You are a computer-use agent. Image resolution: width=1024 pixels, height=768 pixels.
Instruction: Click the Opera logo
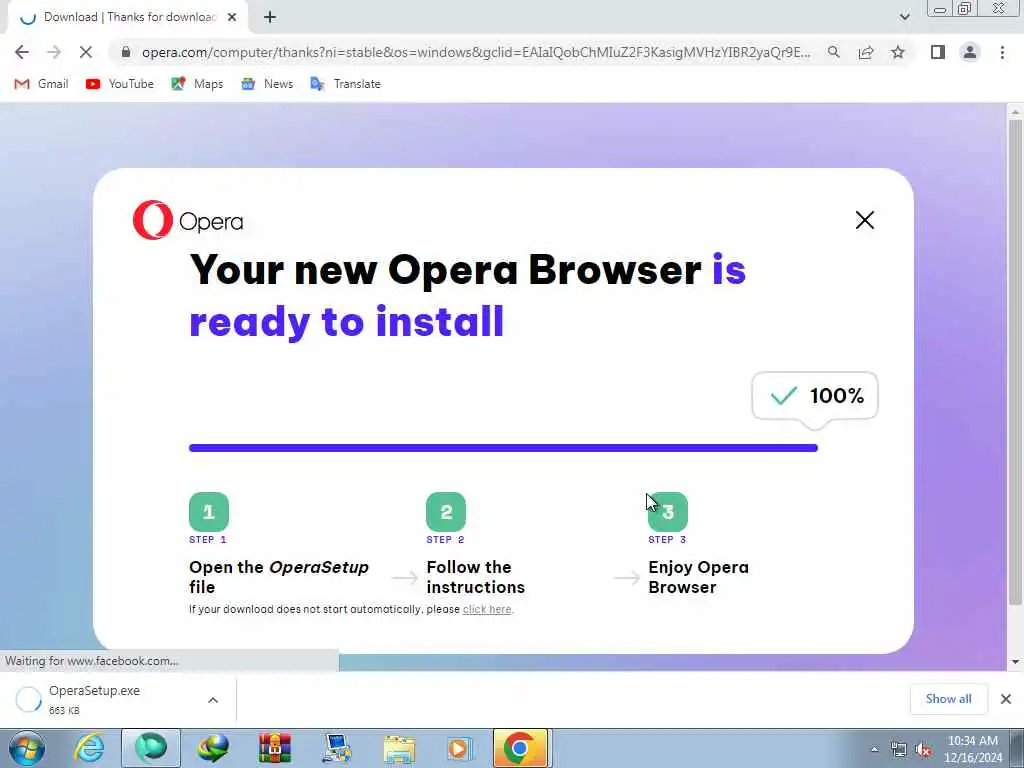(x=188, y=220)
